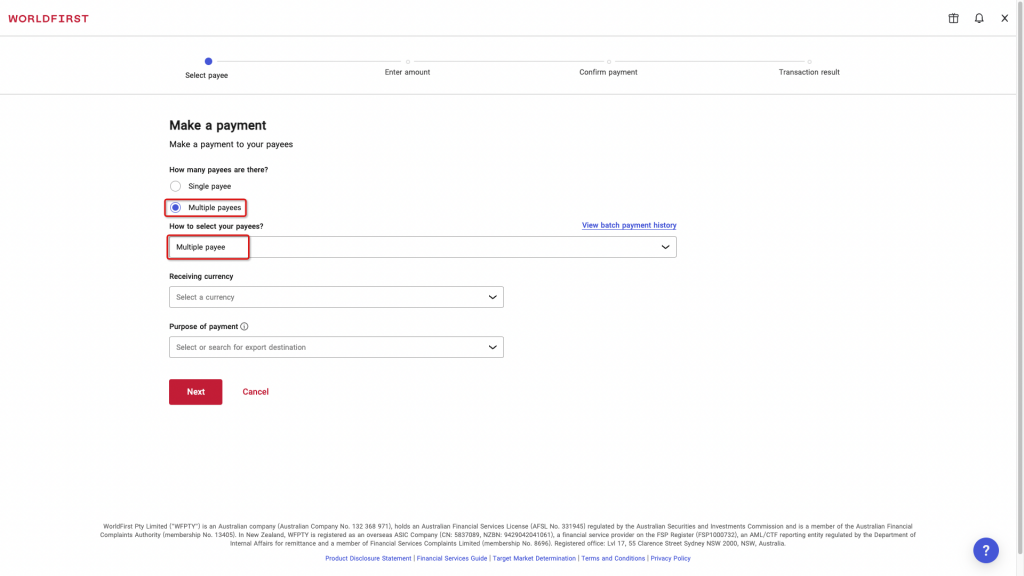Open View batch payment history
This screenshot has height=576, width=1024.
pyautogui.click(x=629, y=226)
